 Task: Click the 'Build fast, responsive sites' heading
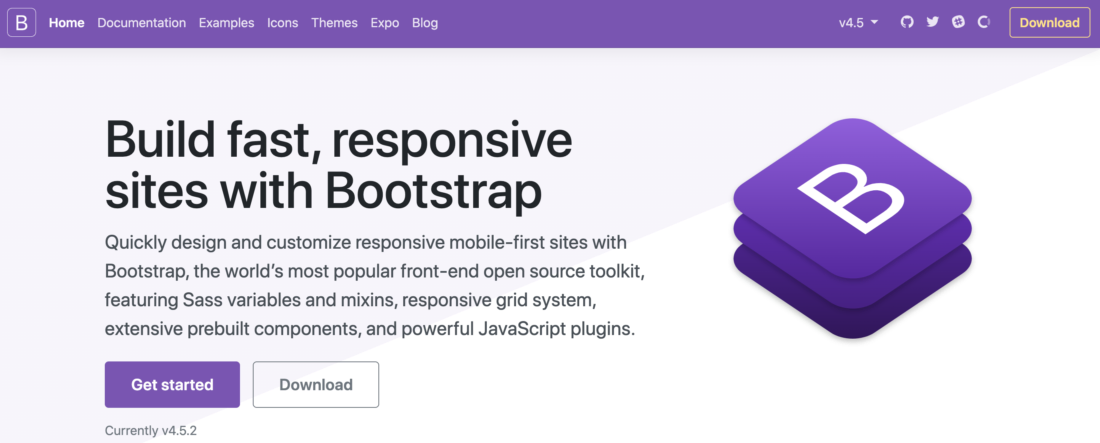(339, 165)
